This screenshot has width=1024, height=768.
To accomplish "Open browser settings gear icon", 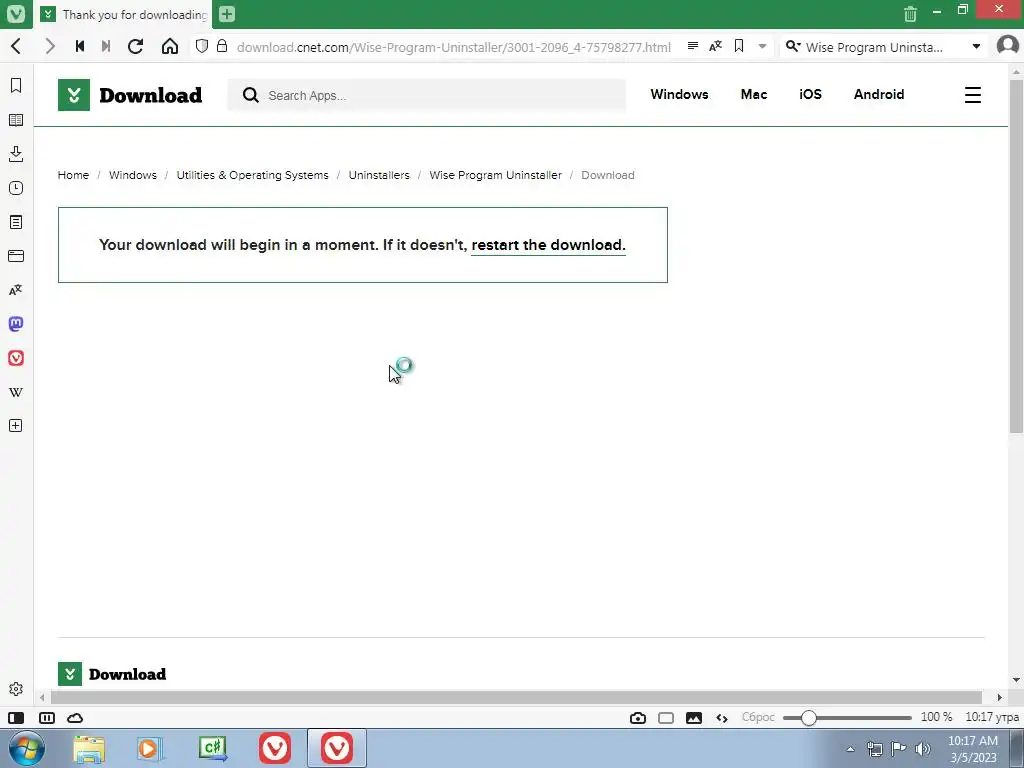I will click(16, 689).
